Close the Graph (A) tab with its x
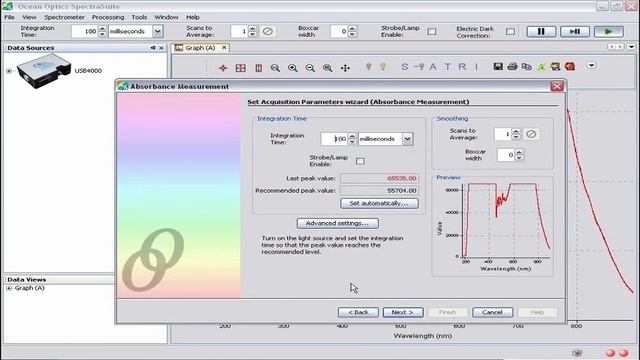This screenshot has width=640, height=360. (224, 48)
